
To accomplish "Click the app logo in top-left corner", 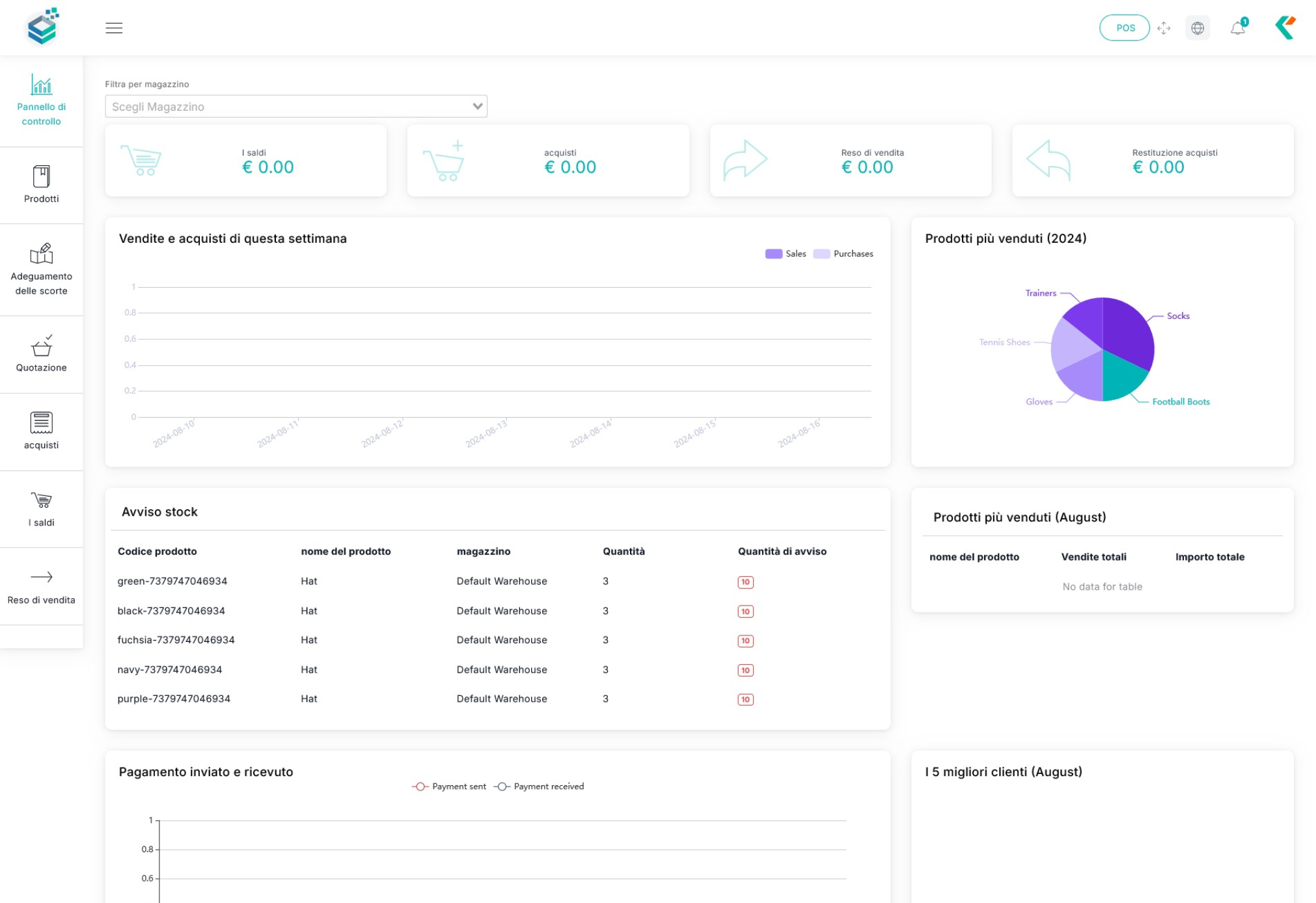I will pos(43,27).
